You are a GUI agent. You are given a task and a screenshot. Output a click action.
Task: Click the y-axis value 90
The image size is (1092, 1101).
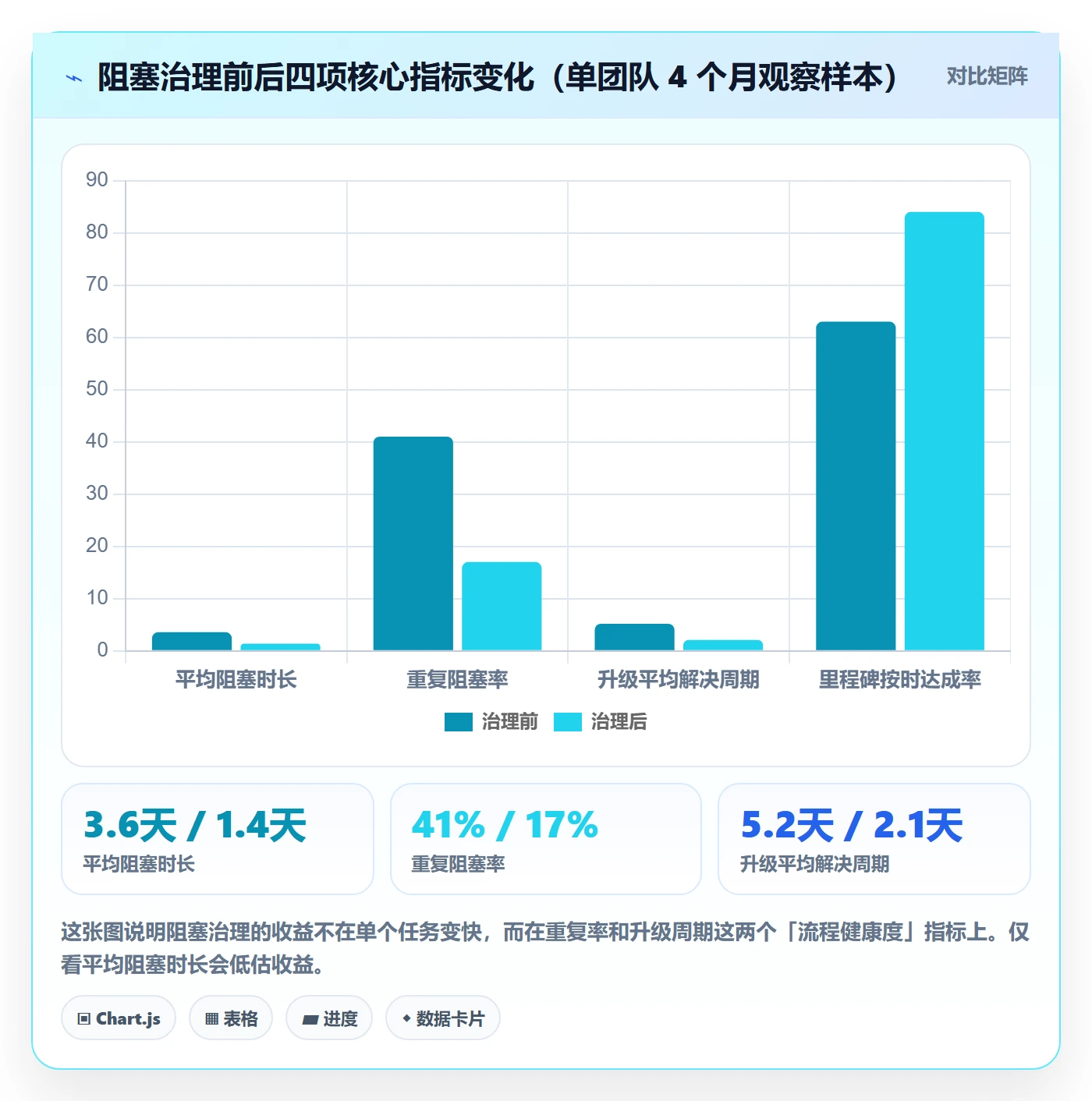(x=97, y=180)
